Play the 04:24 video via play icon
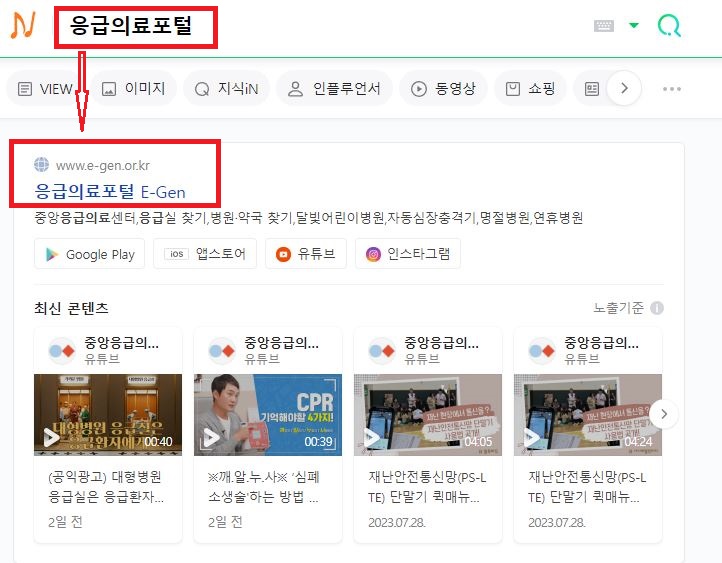 [x=531, y=437]
